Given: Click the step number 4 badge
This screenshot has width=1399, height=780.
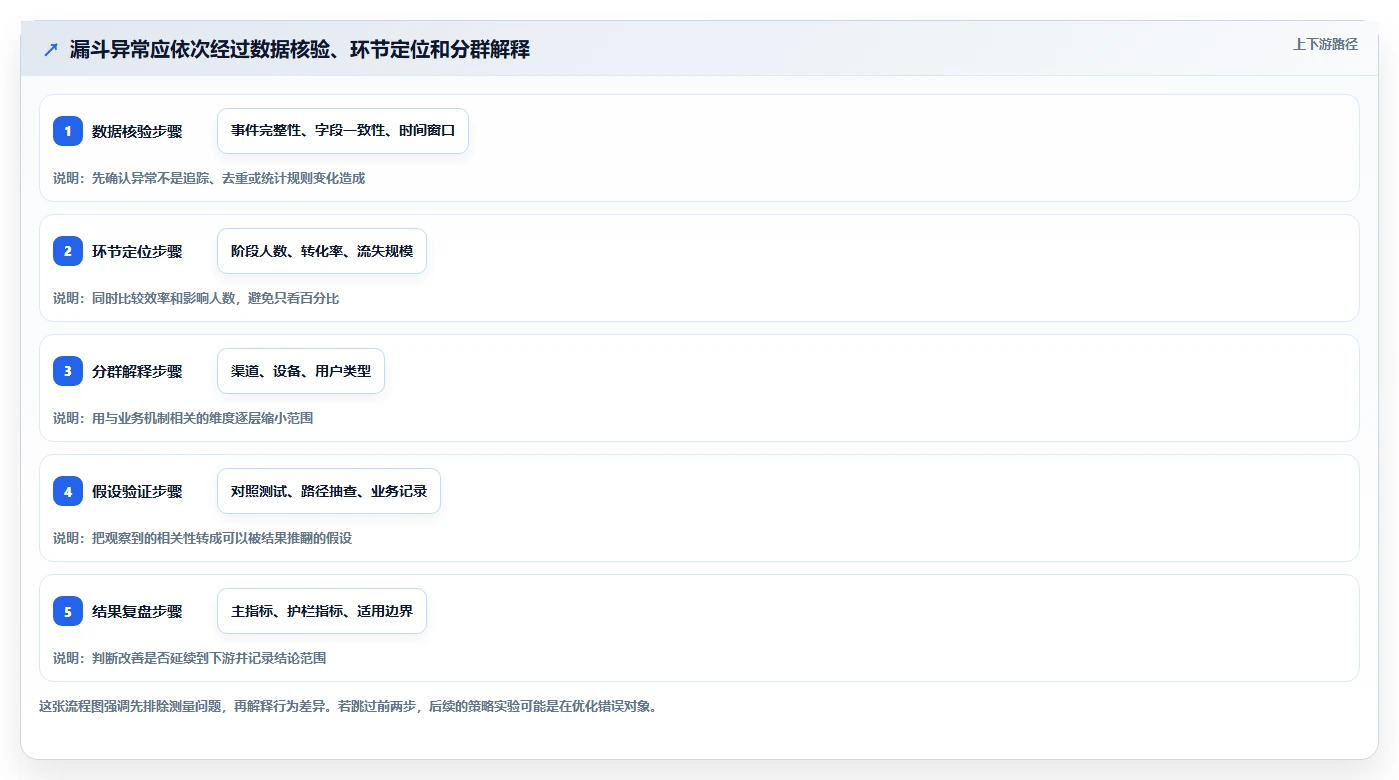Looking at the screenshot, I should pos(68,491).
